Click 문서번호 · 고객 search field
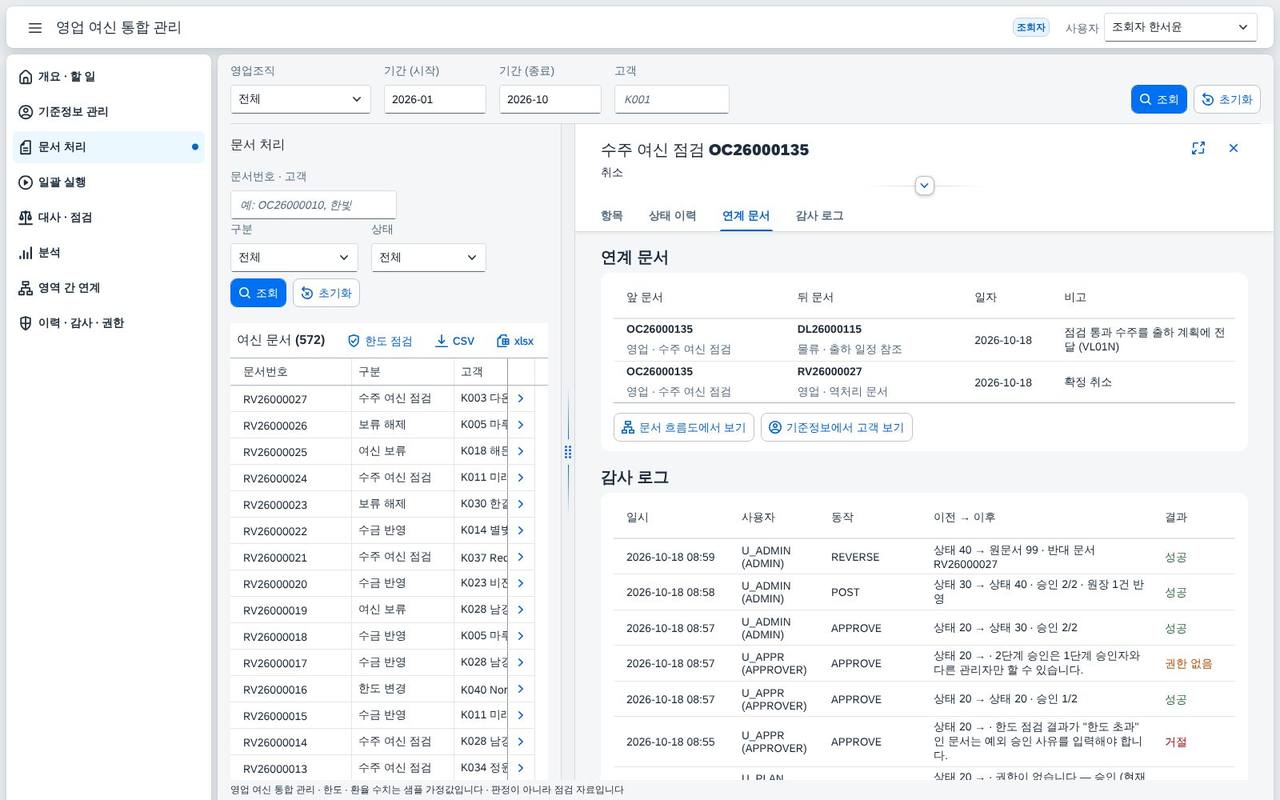This screenshot has height=800, width=1280. tap(313, 205)
